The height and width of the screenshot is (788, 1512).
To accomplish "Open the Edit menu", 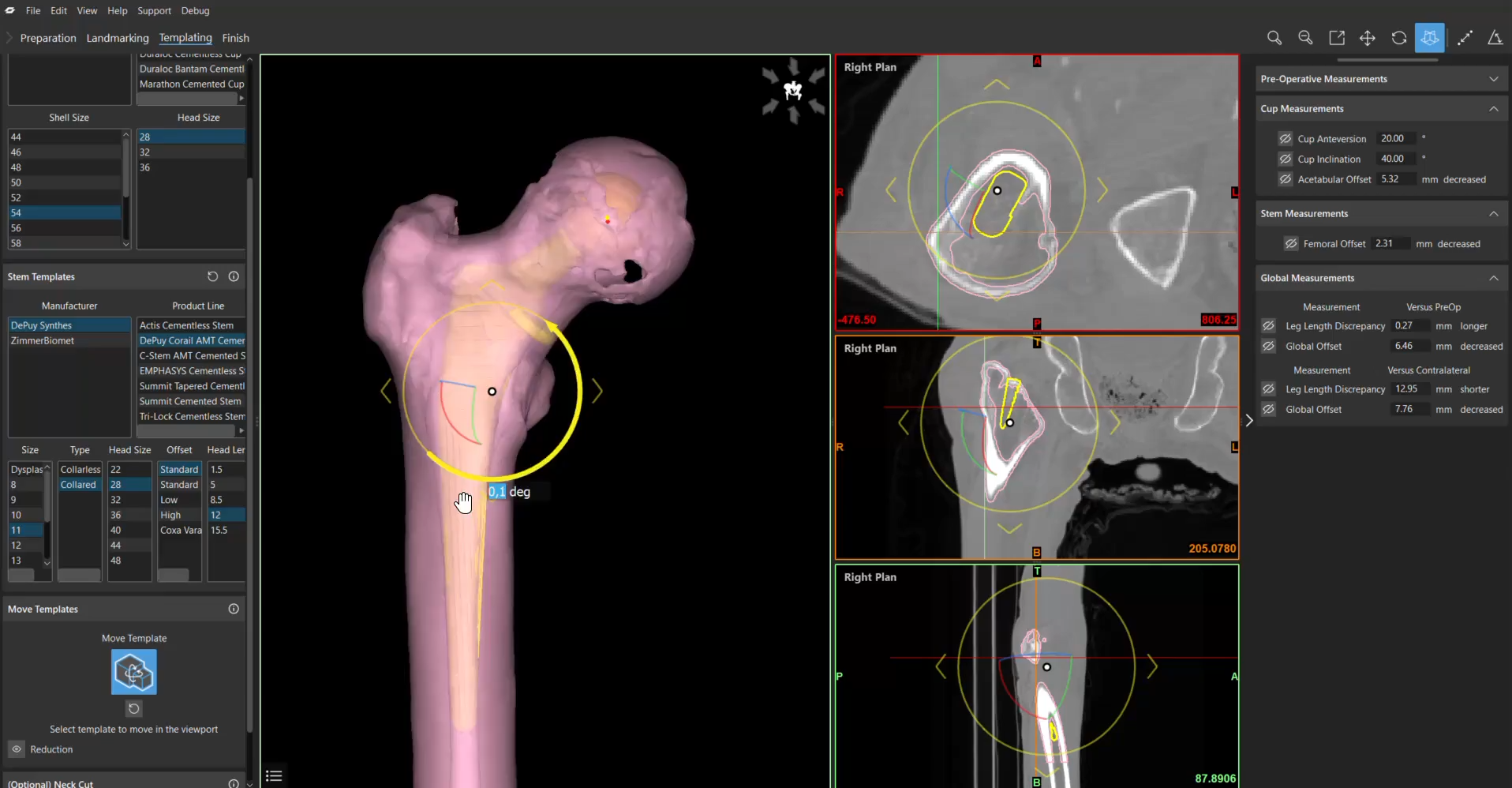I will tap(59, 10).
